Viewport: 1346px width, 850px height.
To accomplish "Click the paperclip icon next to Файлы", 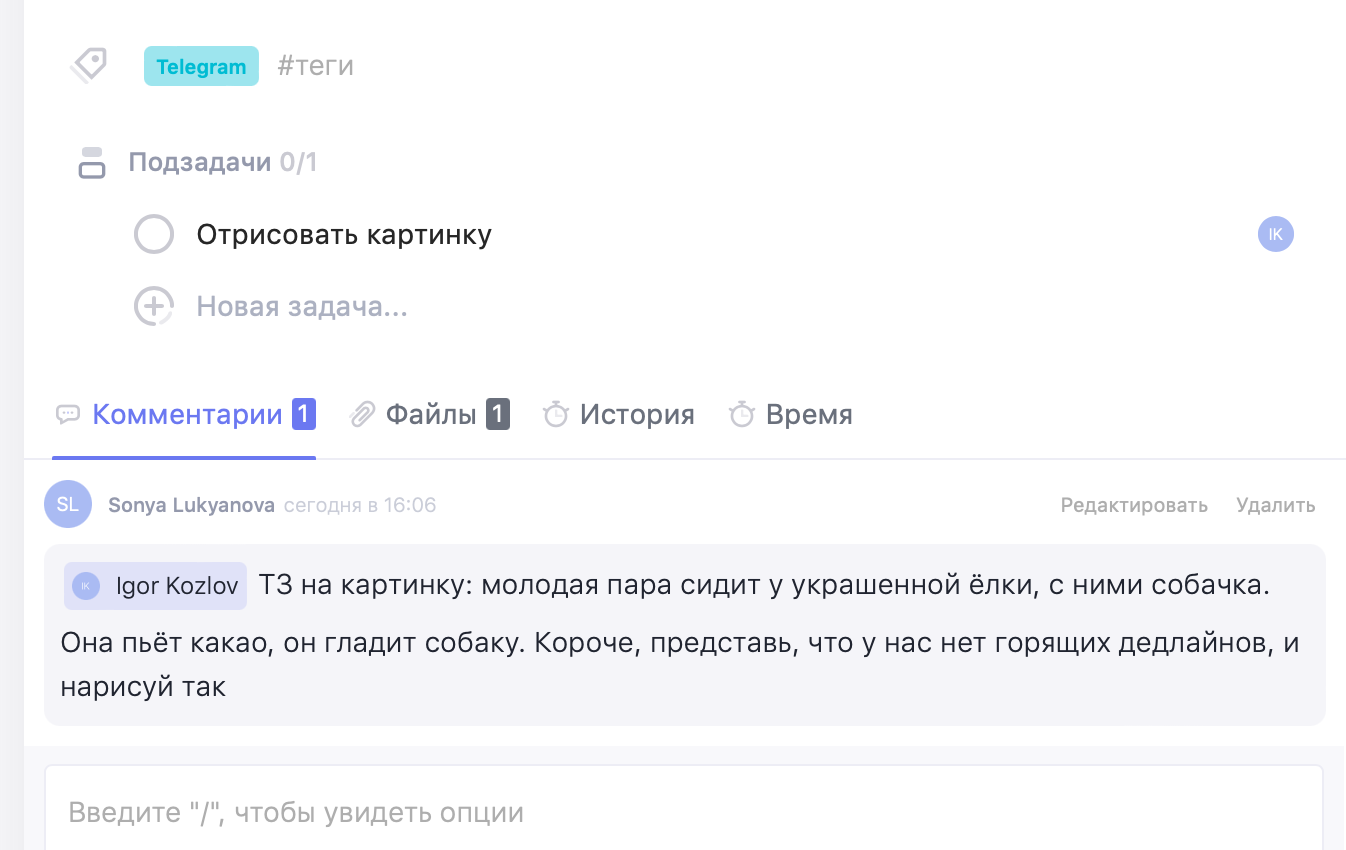I will (362, 414).
